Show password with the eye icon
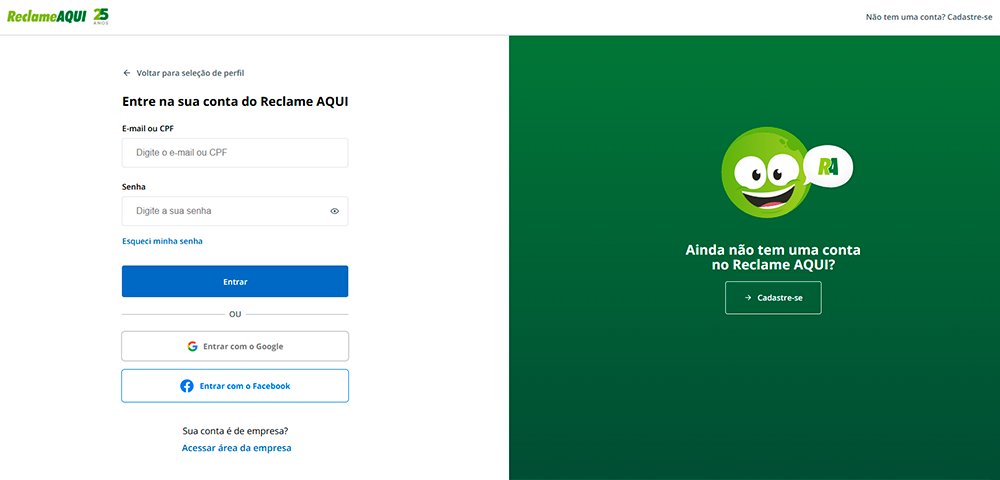 point(334,211)
